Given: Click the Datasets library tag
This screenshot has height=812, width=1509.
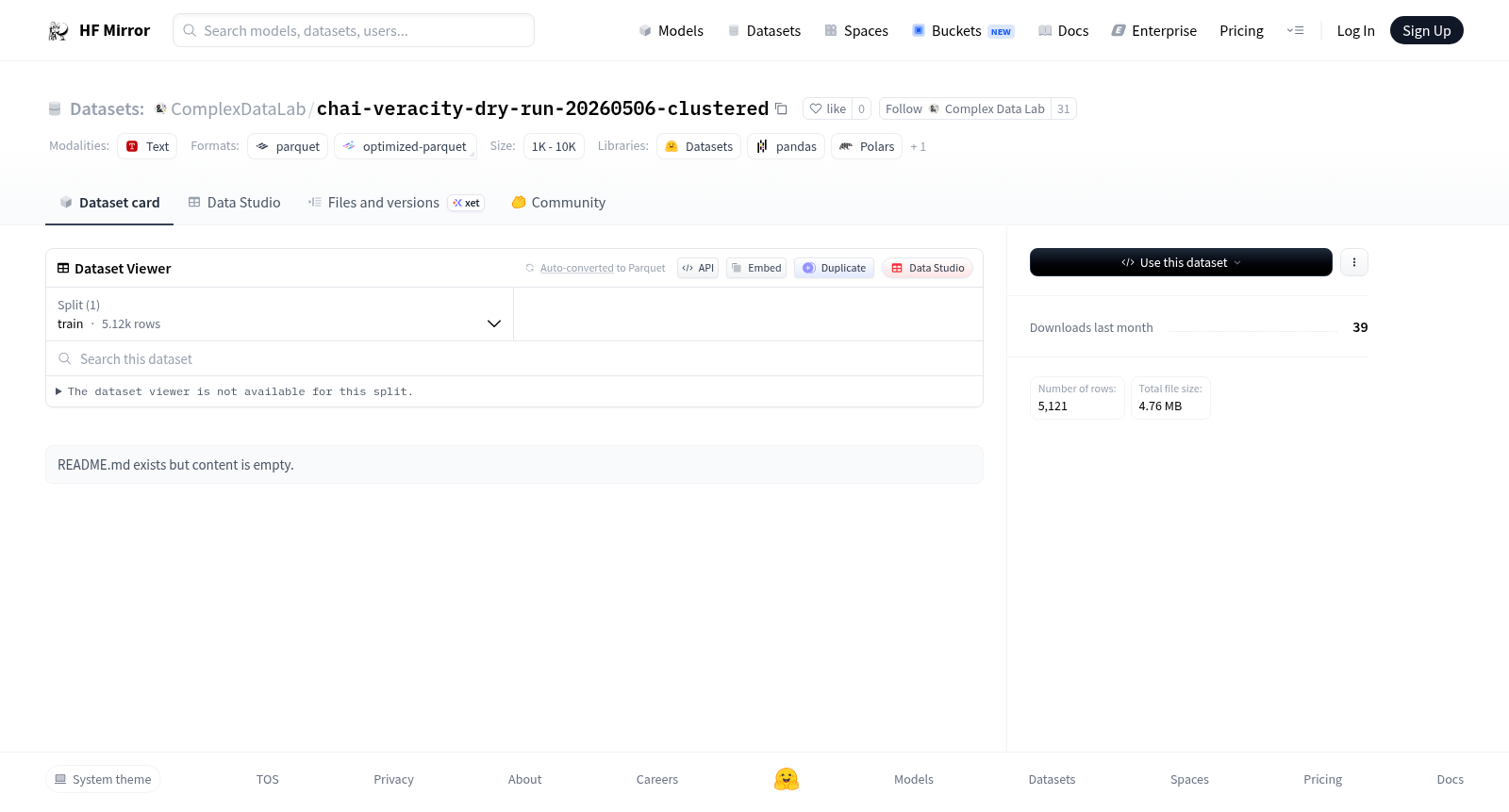Looking at the screenshot, I should pos(699,146).
